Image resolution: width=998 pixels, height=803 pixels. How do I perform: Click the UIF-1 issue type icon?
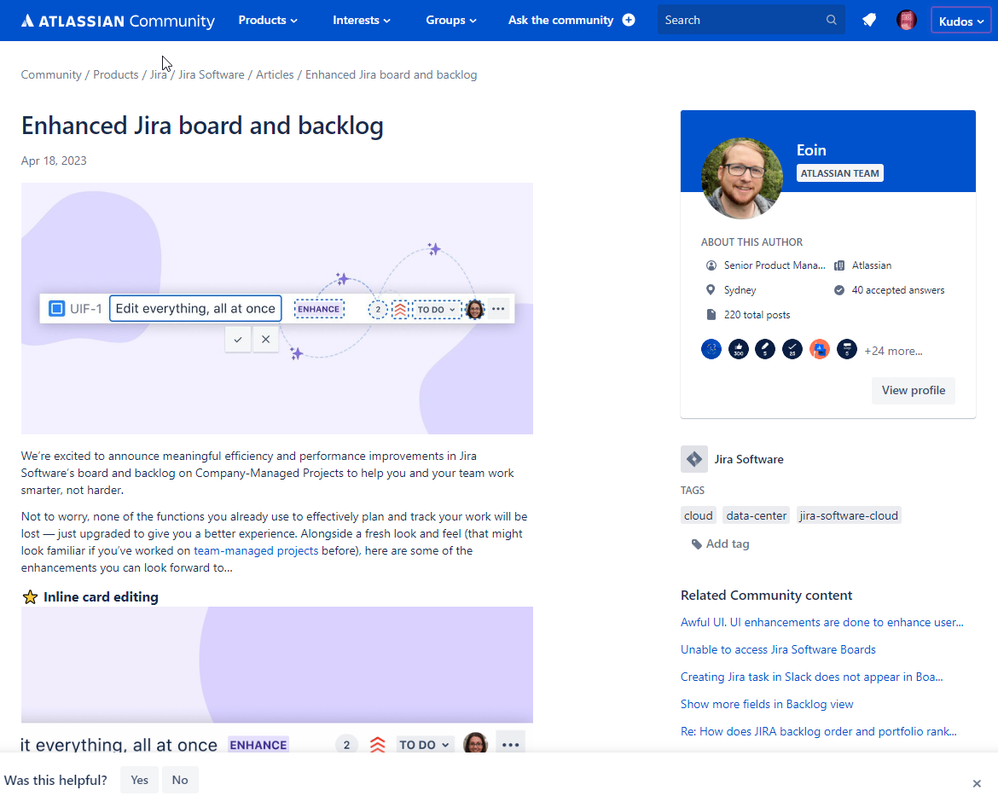[x=57, y=309]
